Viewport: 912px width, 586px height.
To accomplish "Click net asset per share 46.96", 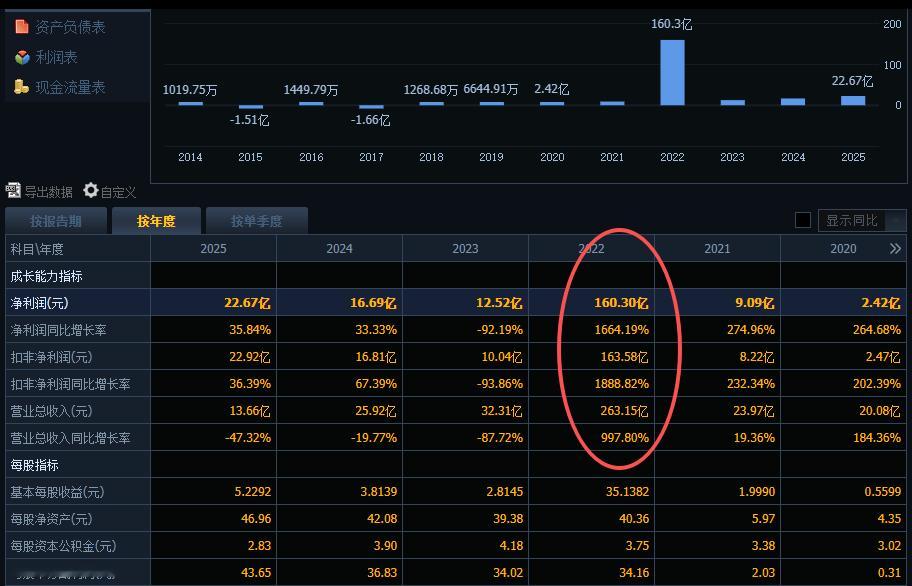I will click(256, 519).
